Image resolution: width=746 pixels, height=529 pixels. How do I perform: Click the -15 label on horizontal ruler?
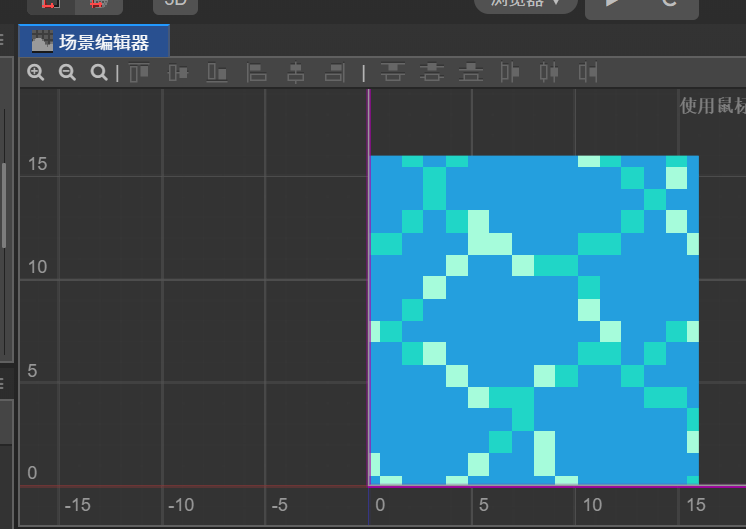[78, 505]
